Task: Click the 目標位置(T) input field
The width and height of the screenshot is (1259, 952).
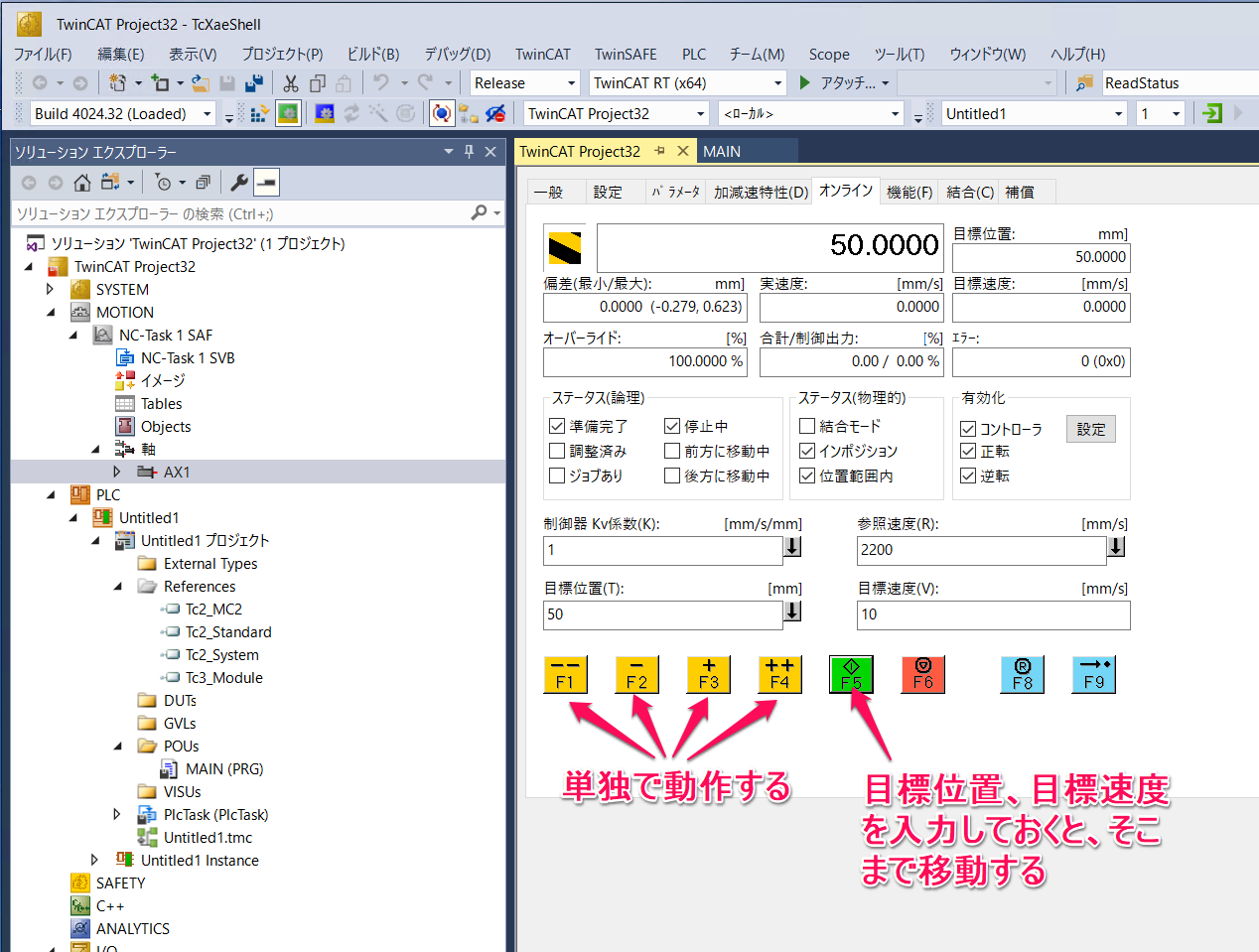Action: (663, 614)
